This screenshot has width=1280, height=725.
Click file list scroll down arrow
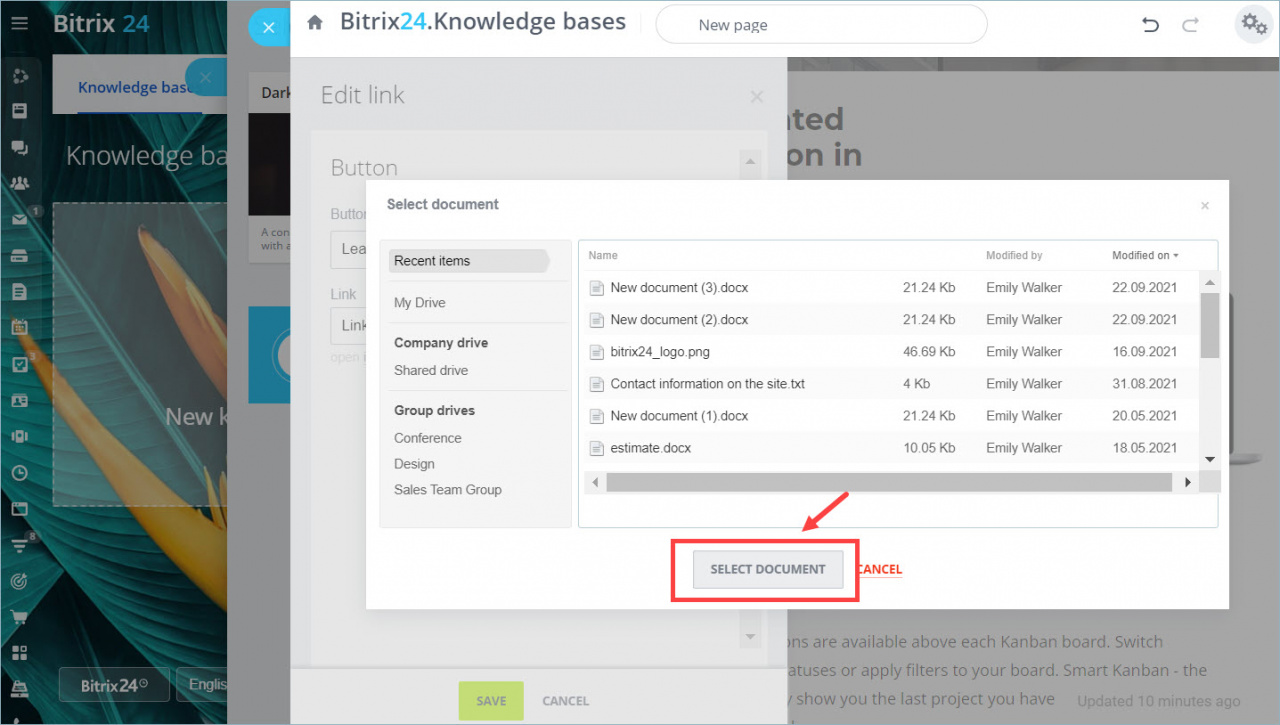(x=1209, y=459)
